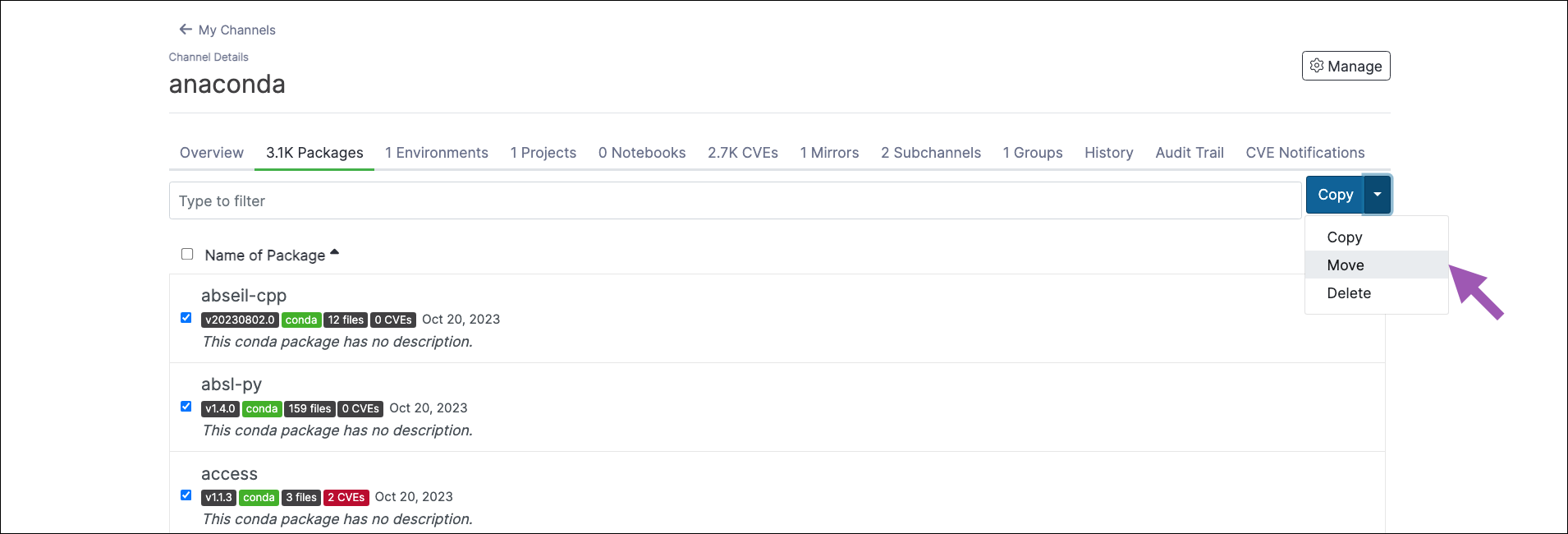Focus the Type to filter field
This screenshot has width=1568, height=534.
[735, 200]
